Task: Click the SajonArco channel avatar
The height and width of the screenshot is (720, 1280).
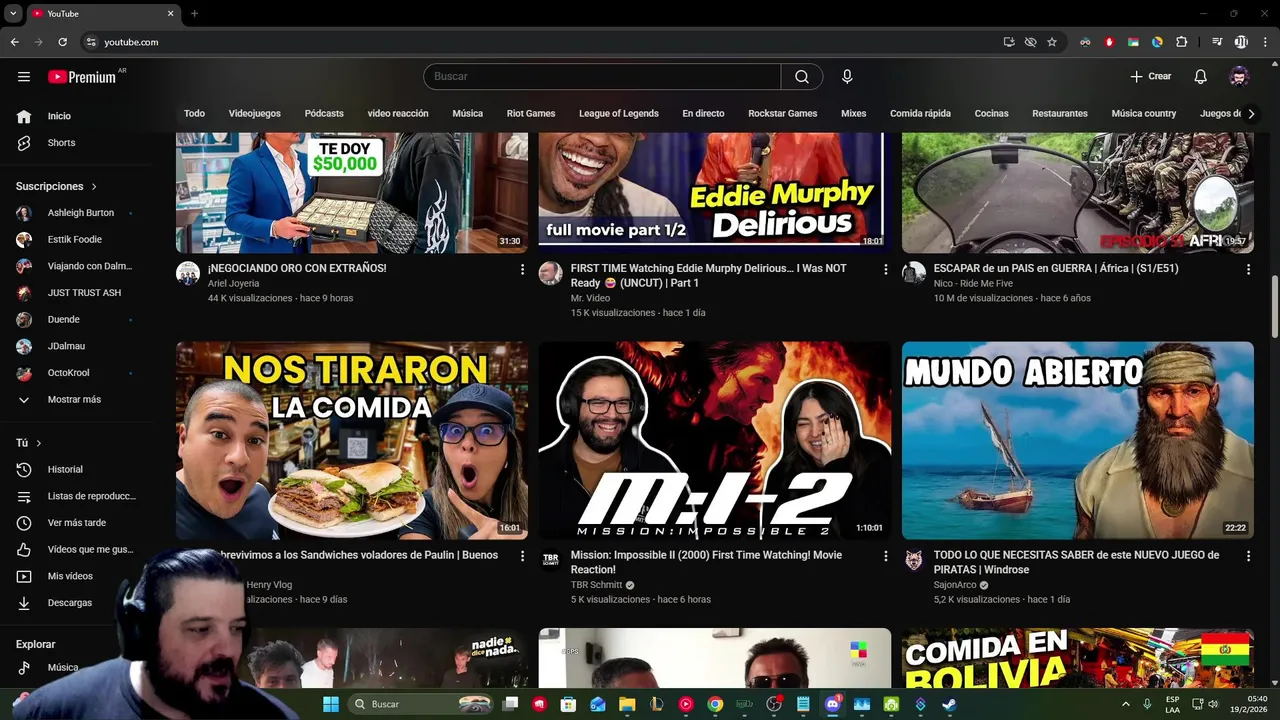Action: point(914,560)
